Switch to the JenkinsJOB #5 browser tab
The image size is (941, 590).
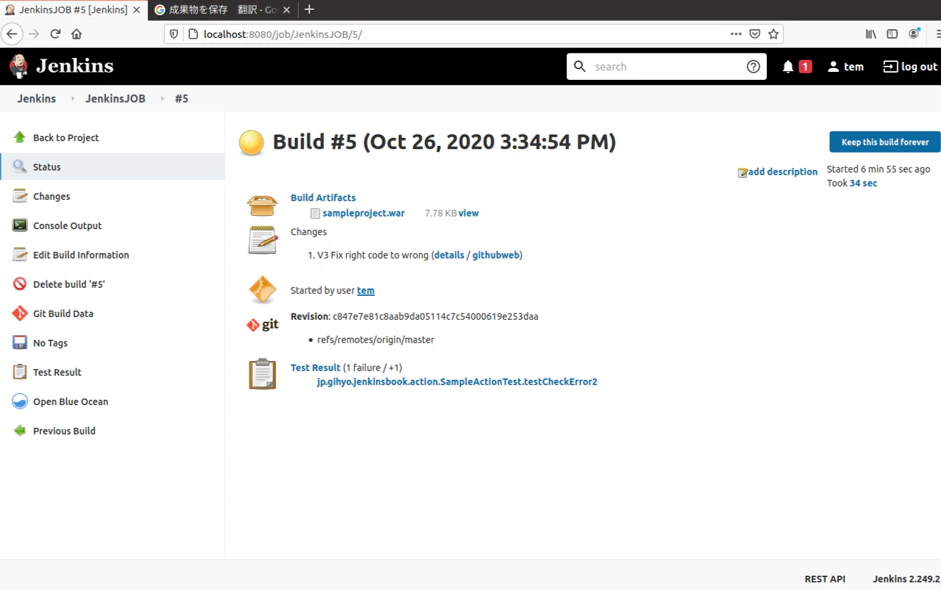(74, 10)
